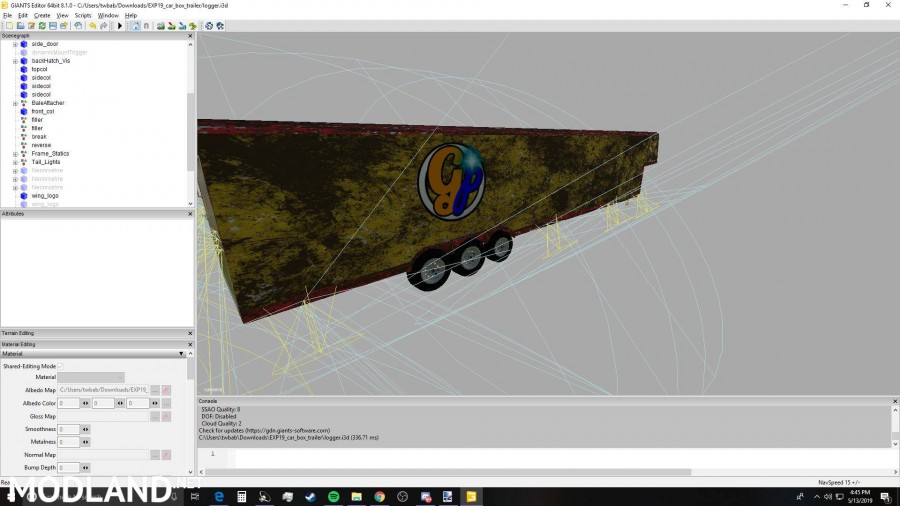Open Spotify from the taskbar

click(x=333, y=497)
